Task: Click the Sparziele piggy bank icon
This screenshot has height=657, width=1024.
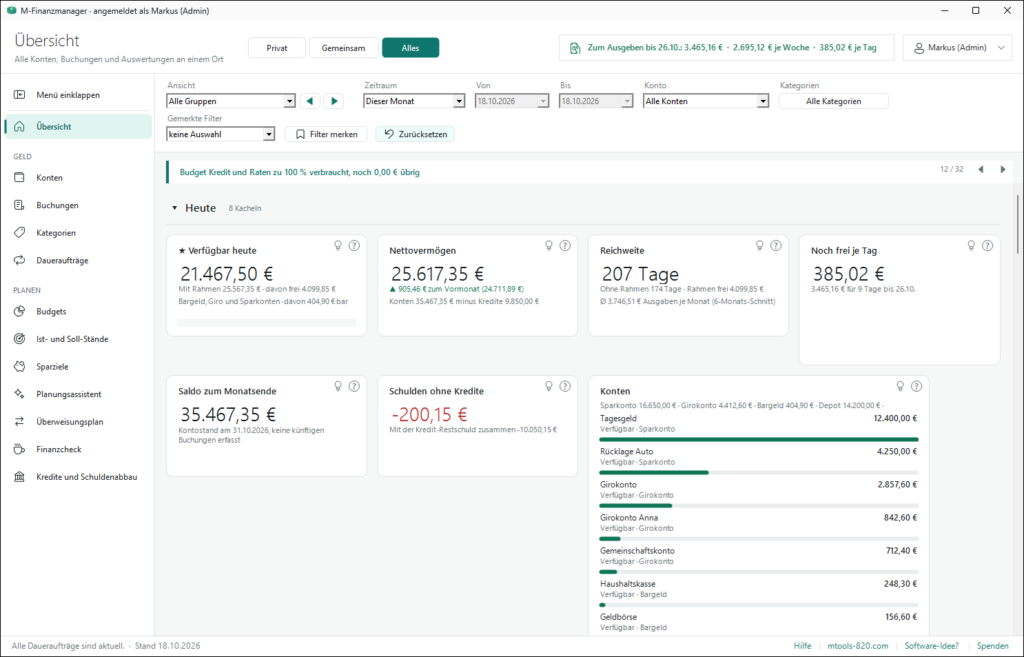Action: pyautogui.click(x=20, y=366)
